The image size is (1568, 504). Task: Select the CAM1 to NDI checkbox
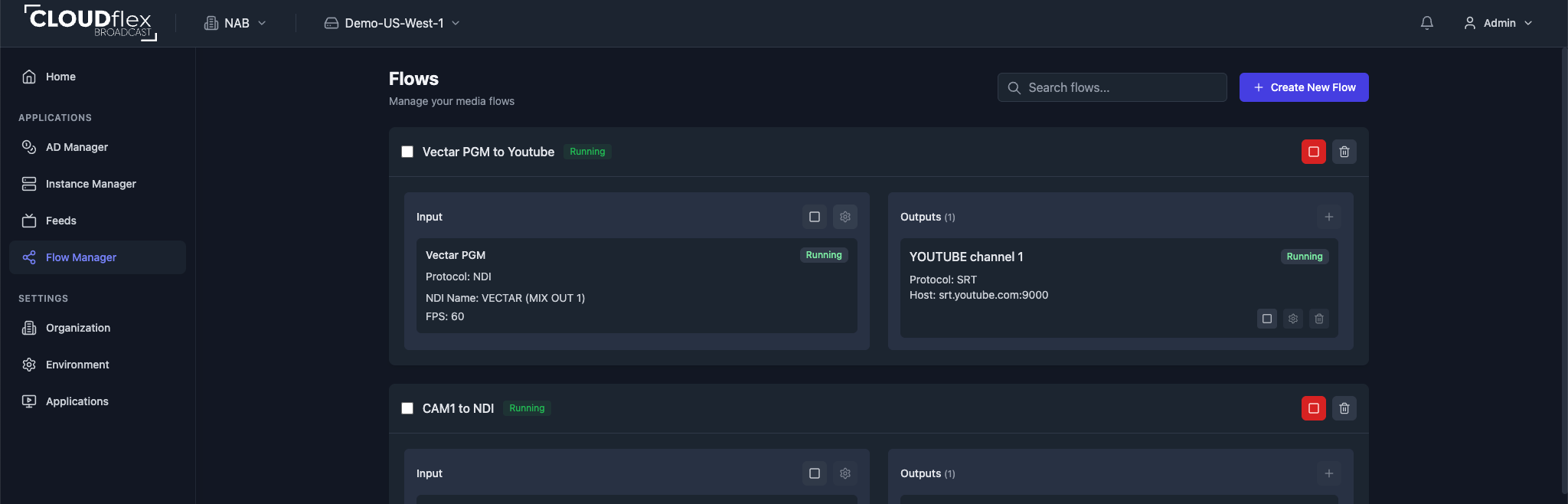(x=407, y=408)
